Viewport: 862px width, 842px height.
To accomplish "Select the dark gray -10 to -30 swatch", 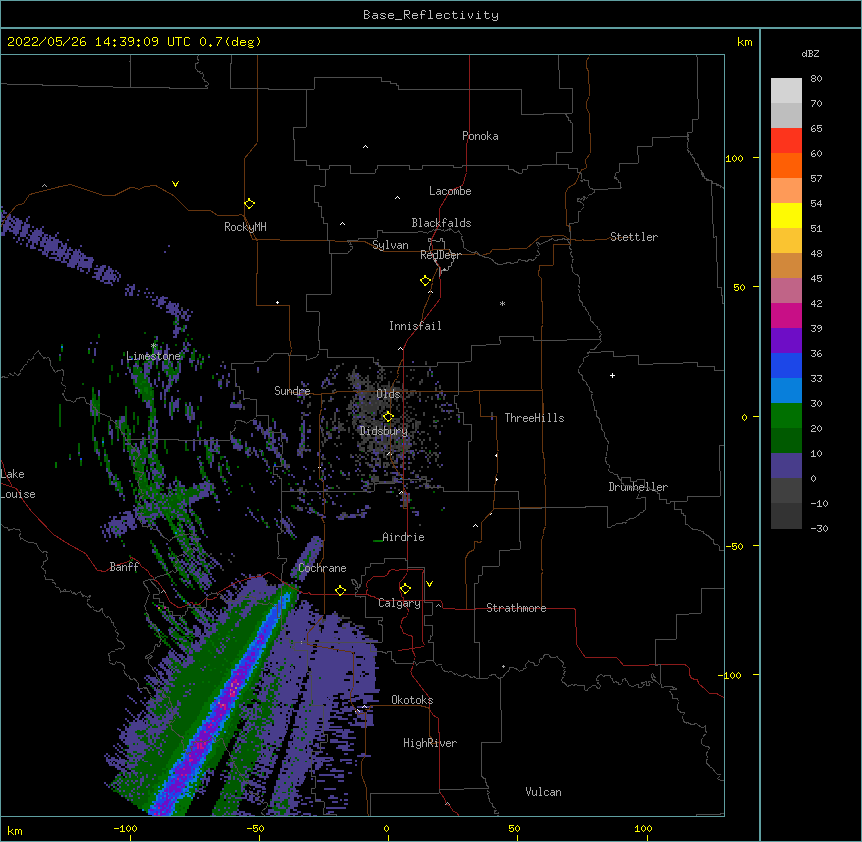I will point(786,516).
